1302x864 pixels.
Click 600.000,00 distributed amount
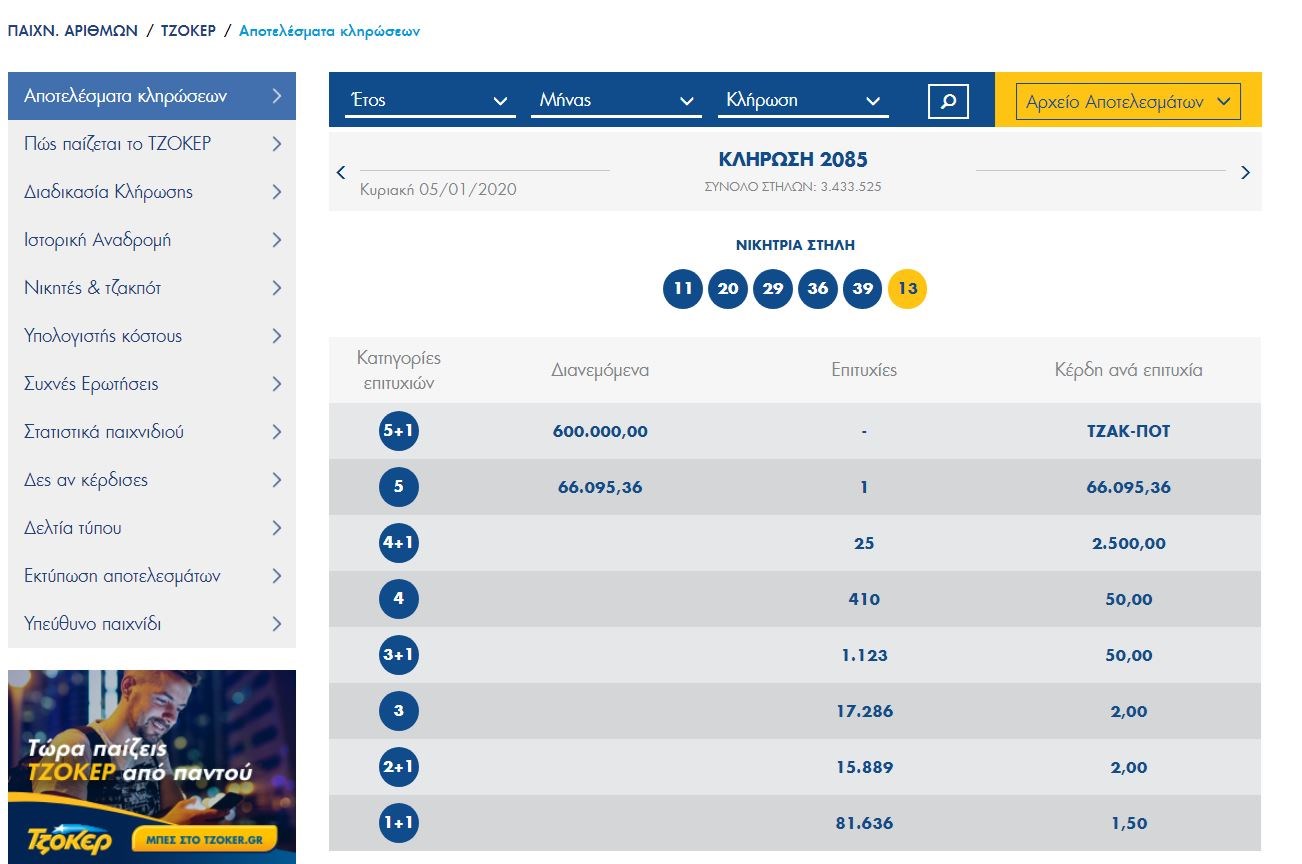tap(600, 432)
